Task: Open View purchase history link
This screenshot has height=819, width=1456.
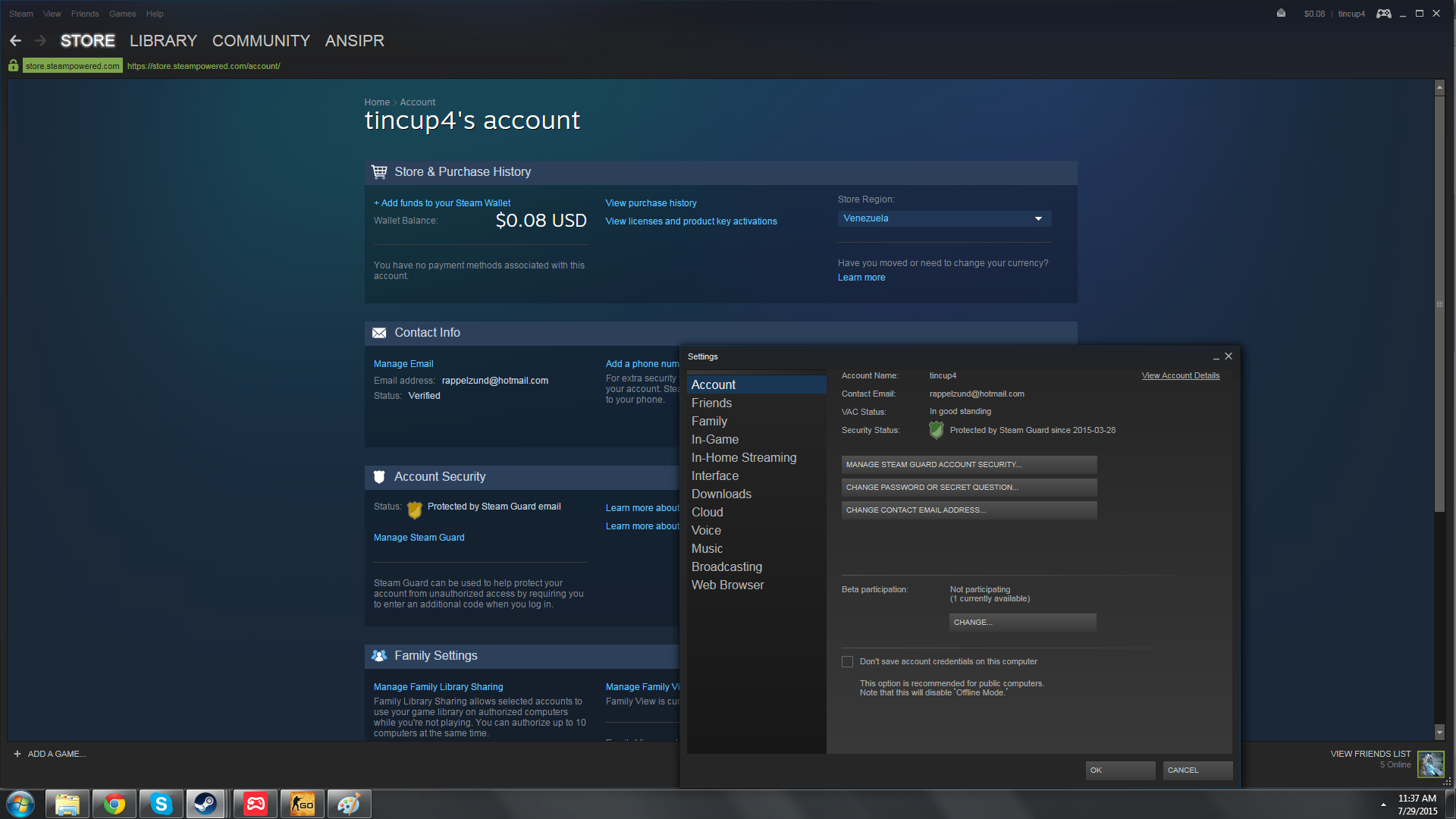Action: click(651, 203)
